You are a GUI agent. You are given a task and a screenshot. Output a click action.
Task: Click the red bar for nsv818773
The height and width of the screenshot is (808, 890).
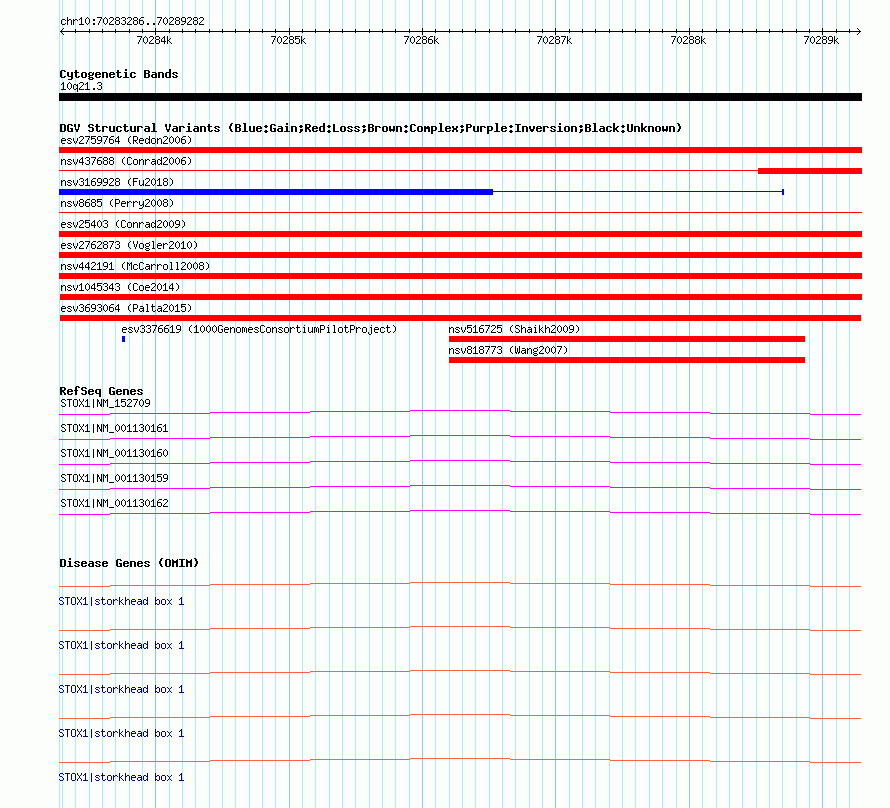click(627, 360)
